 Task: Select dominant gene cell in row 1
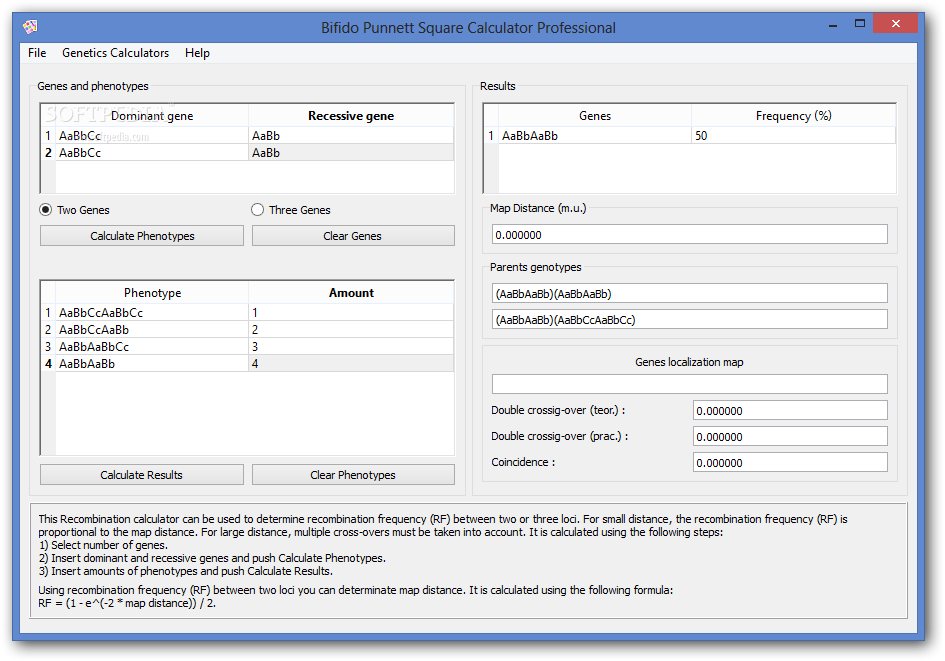point(152,136)
